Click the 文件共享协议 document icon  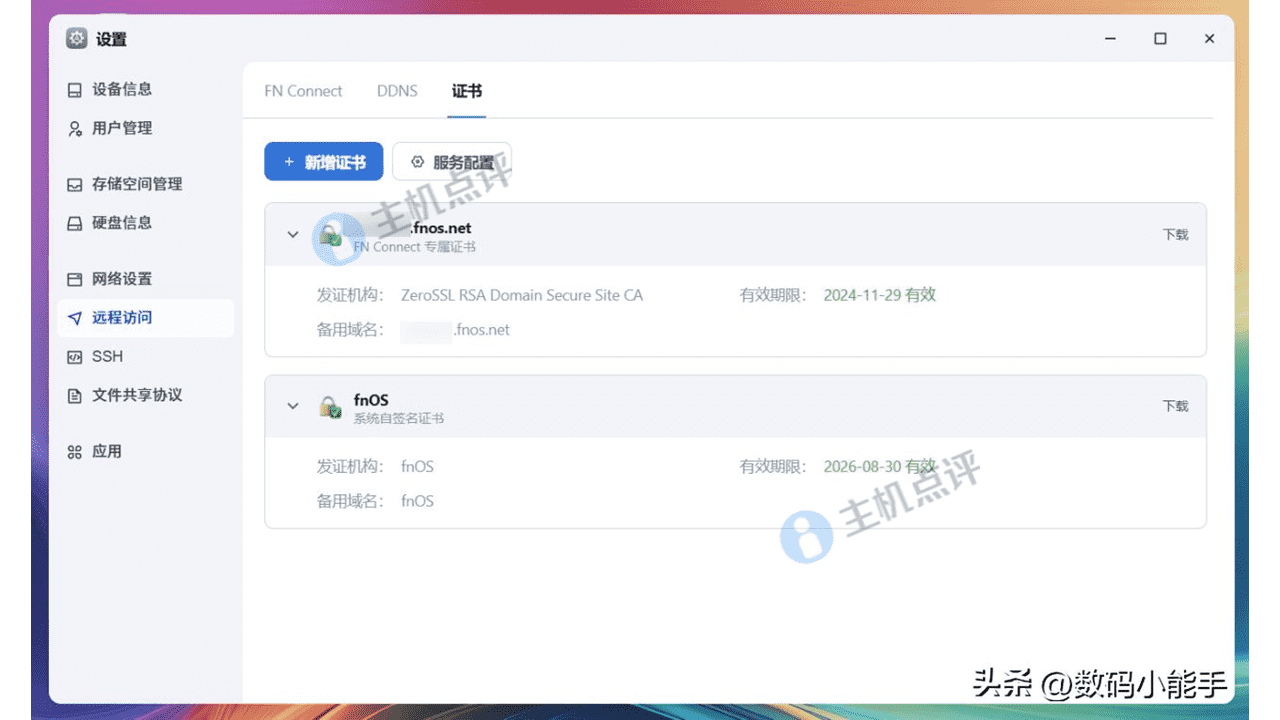75,396
